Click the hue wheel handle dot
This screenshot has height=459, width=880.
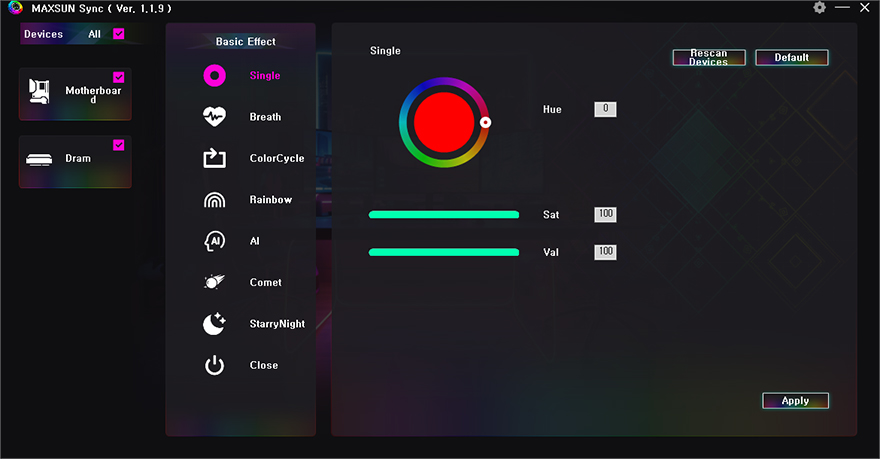coord(485,122)
